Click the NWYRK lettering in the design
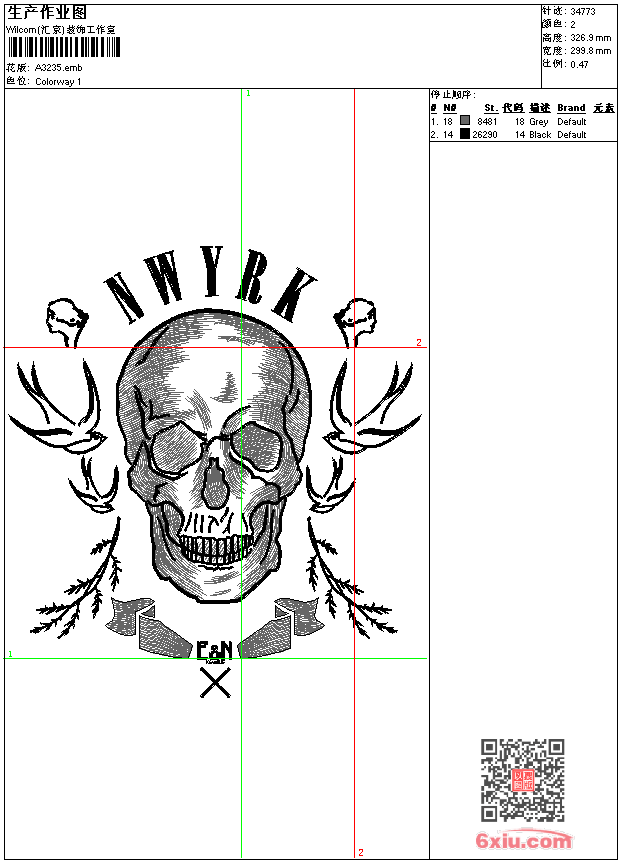The width and height of the screenshot is (620, 860). point(210,284)
